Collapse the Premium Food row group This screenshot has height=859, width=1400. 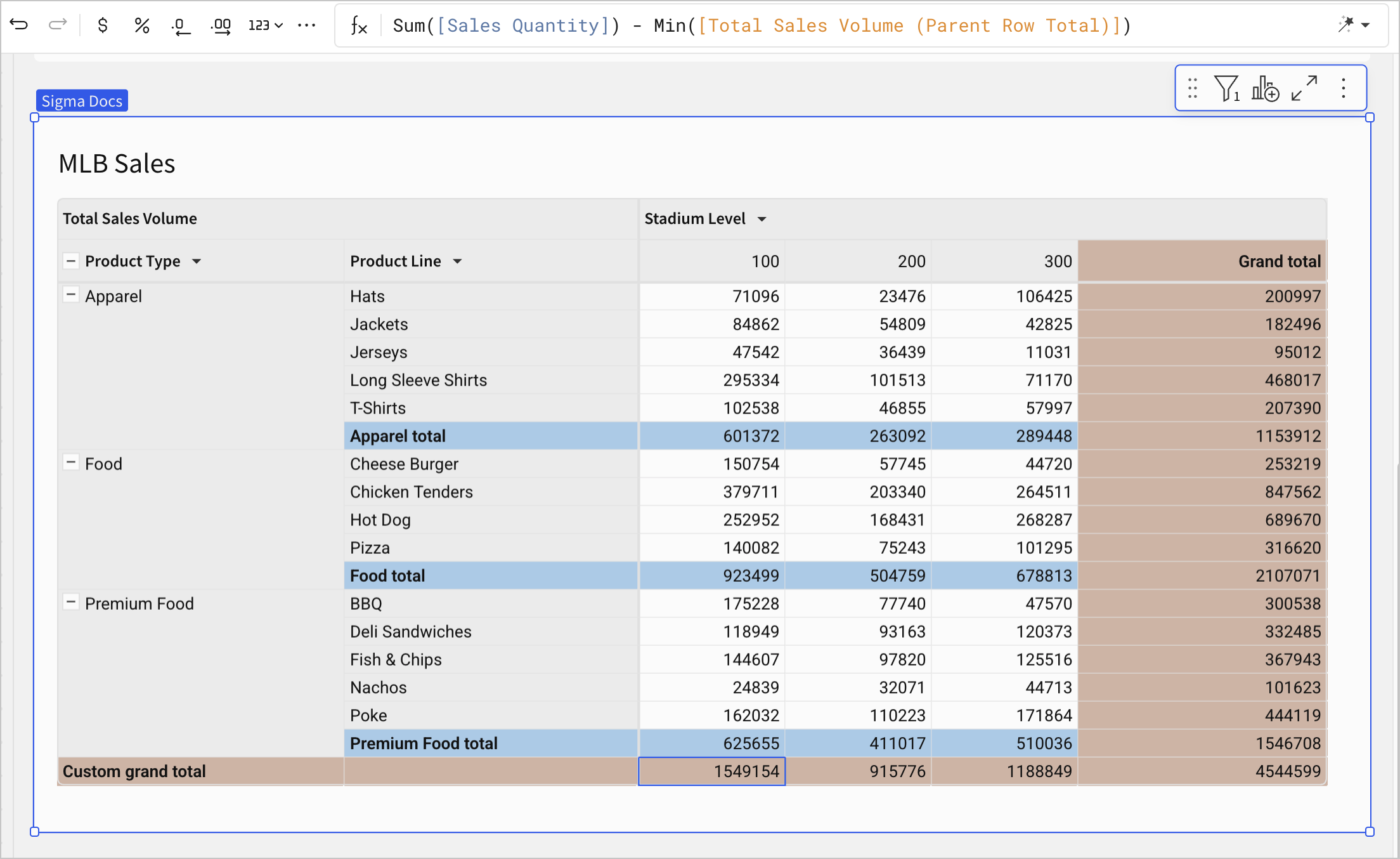pyautogui.click(x=71, y=602)
